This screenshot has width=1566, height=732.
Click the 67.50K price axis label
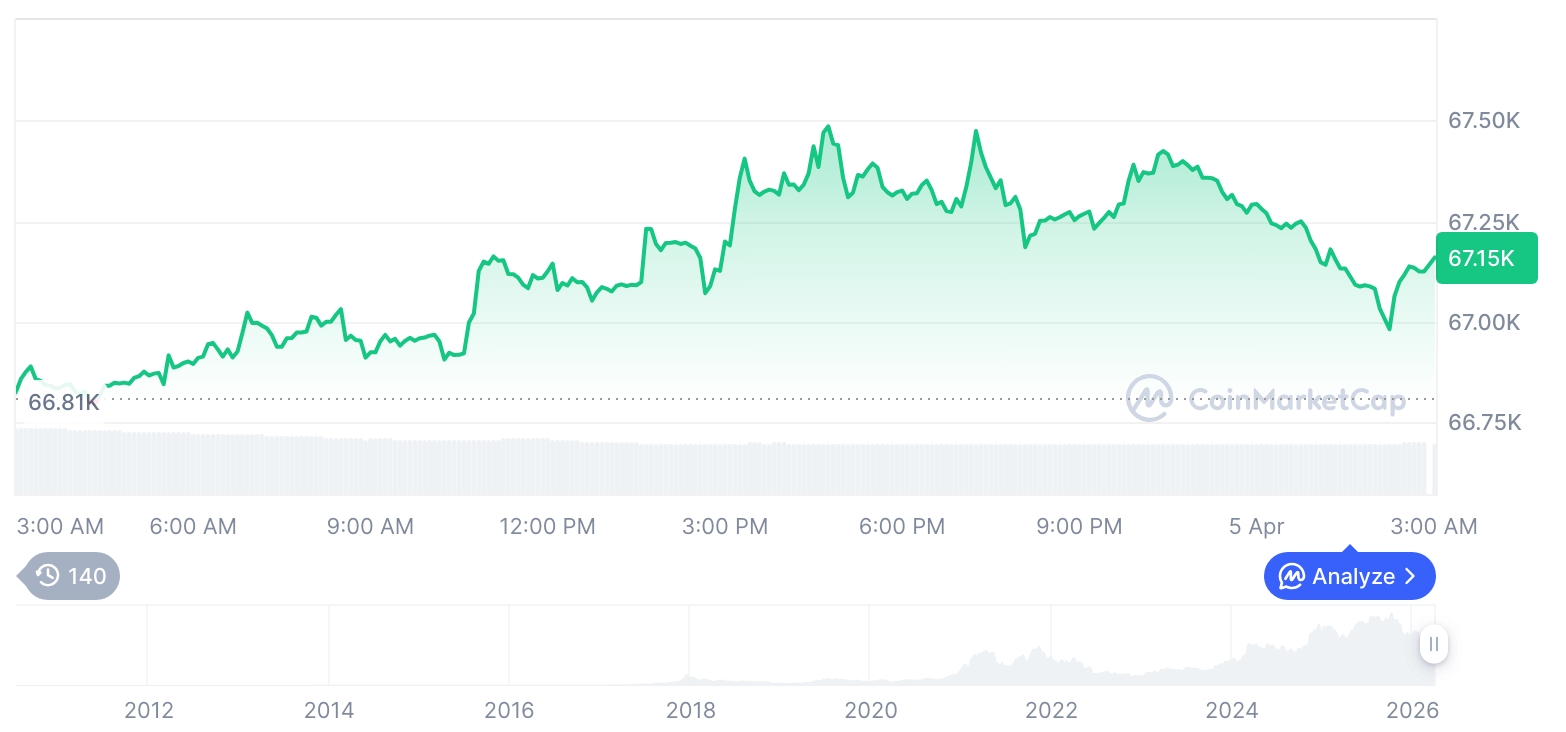[1484, 121]
